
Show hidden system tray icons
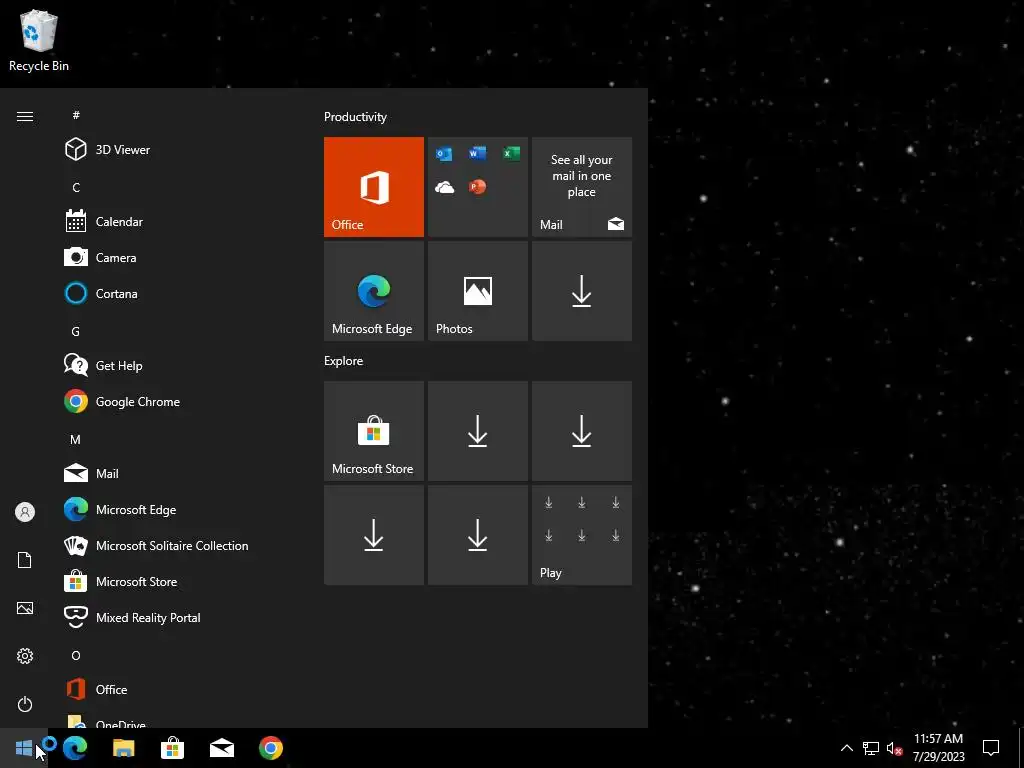(846, 748)
